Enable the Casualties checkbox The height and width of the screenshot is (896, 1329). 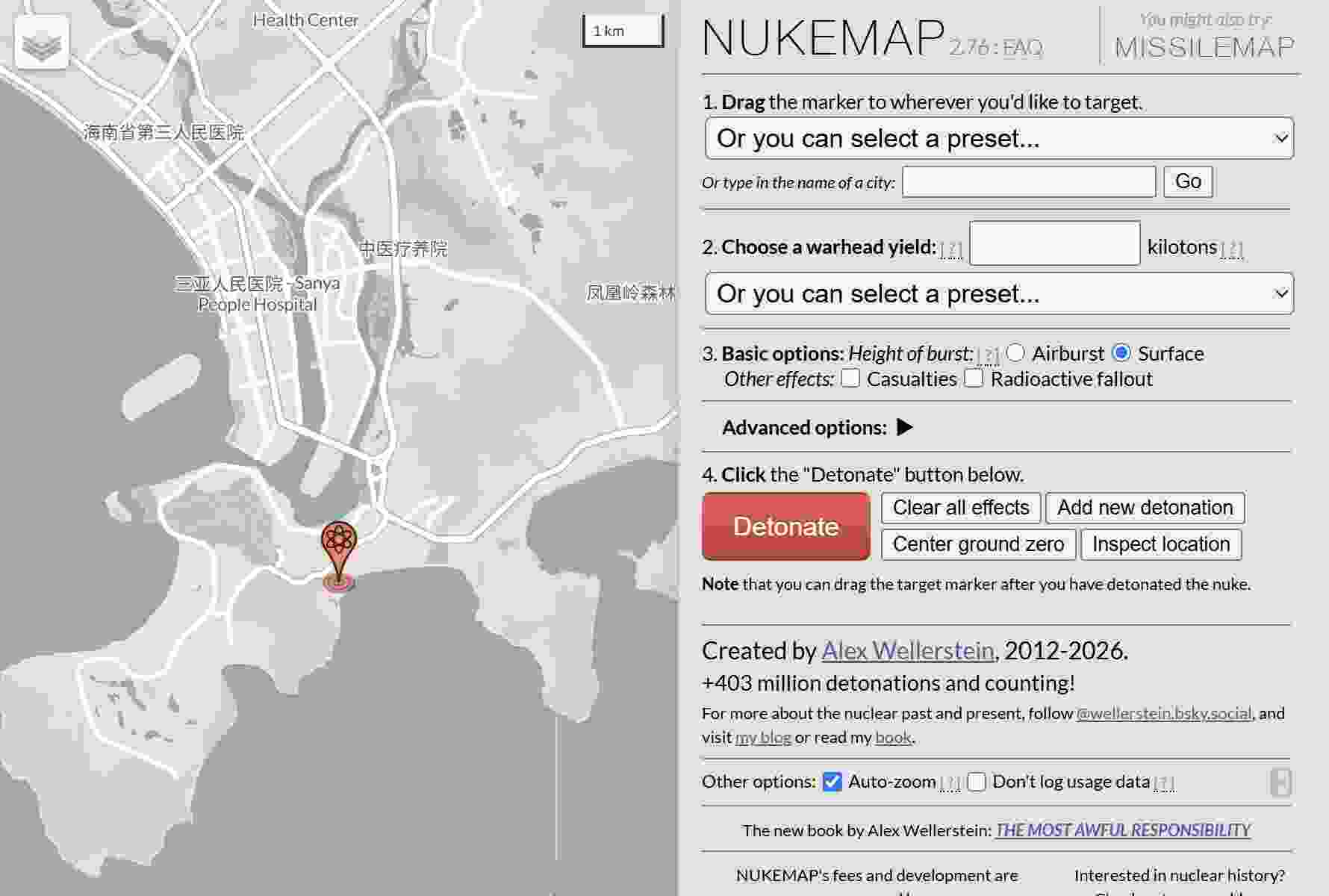850,378
